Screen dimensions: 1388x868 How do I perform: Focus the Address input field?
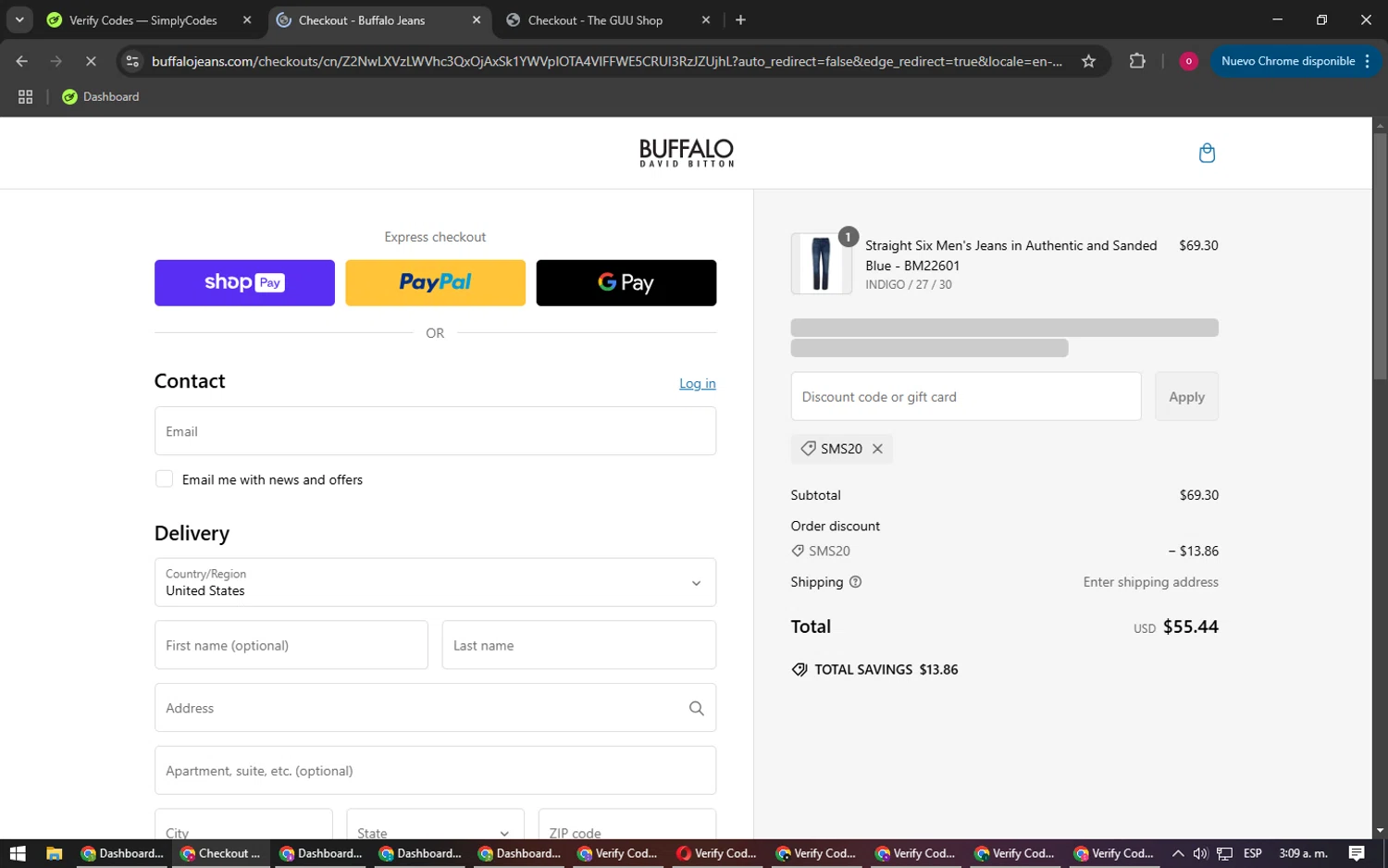point(435,708)
